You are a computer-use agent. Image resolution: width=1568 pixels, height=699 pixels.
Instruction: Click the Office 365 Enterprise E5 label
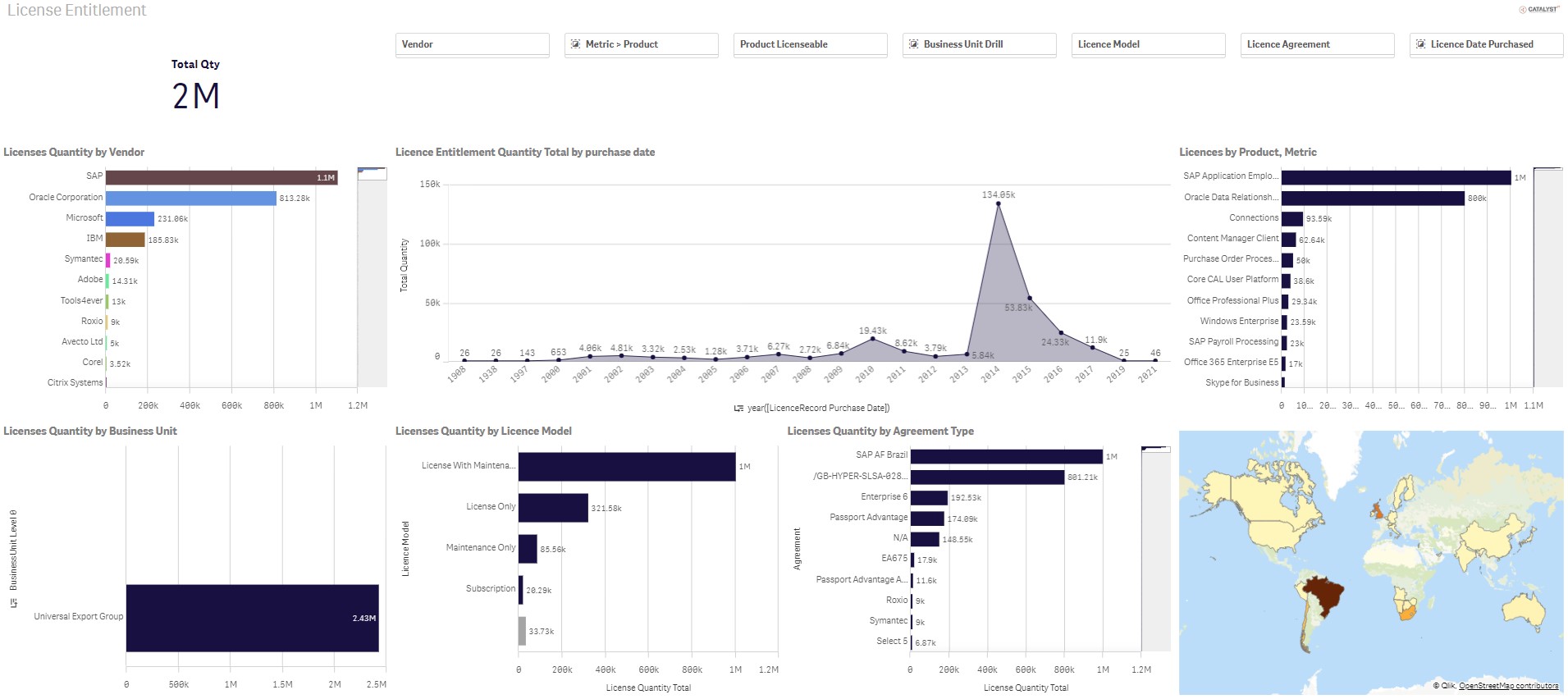(x=1231, y=362)
